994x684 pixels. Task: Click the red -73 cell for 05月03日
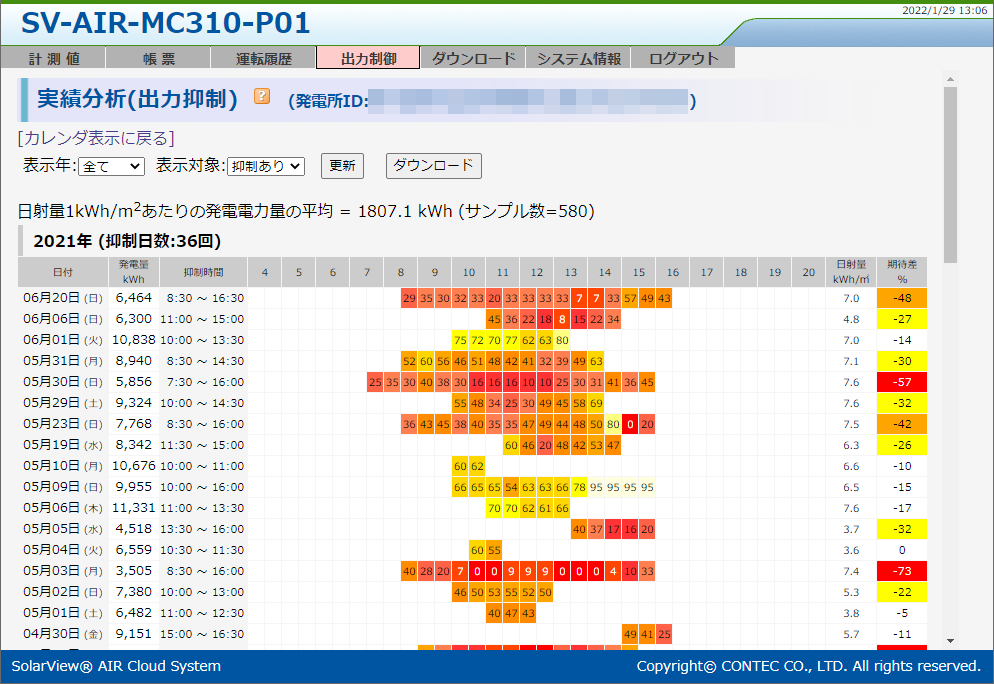[901, 571]
